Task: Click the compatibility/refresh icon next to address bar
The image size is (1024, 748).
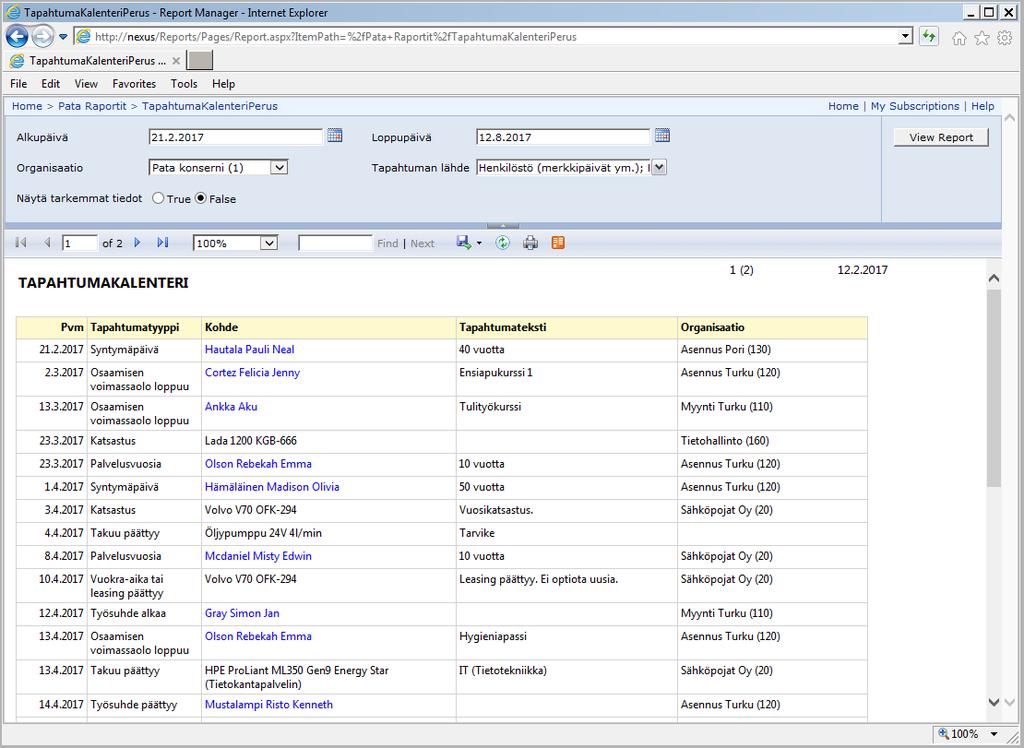Action: point(929,37)
